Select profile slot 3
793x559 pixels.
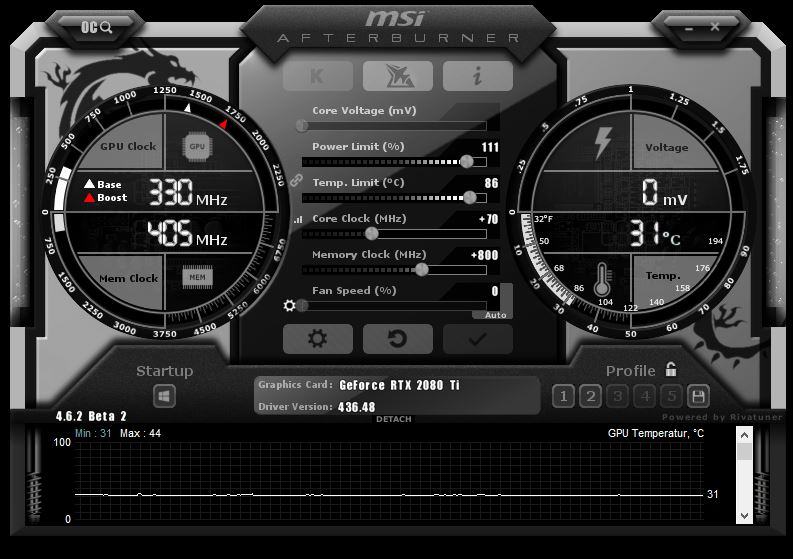(x=618, y=396)
